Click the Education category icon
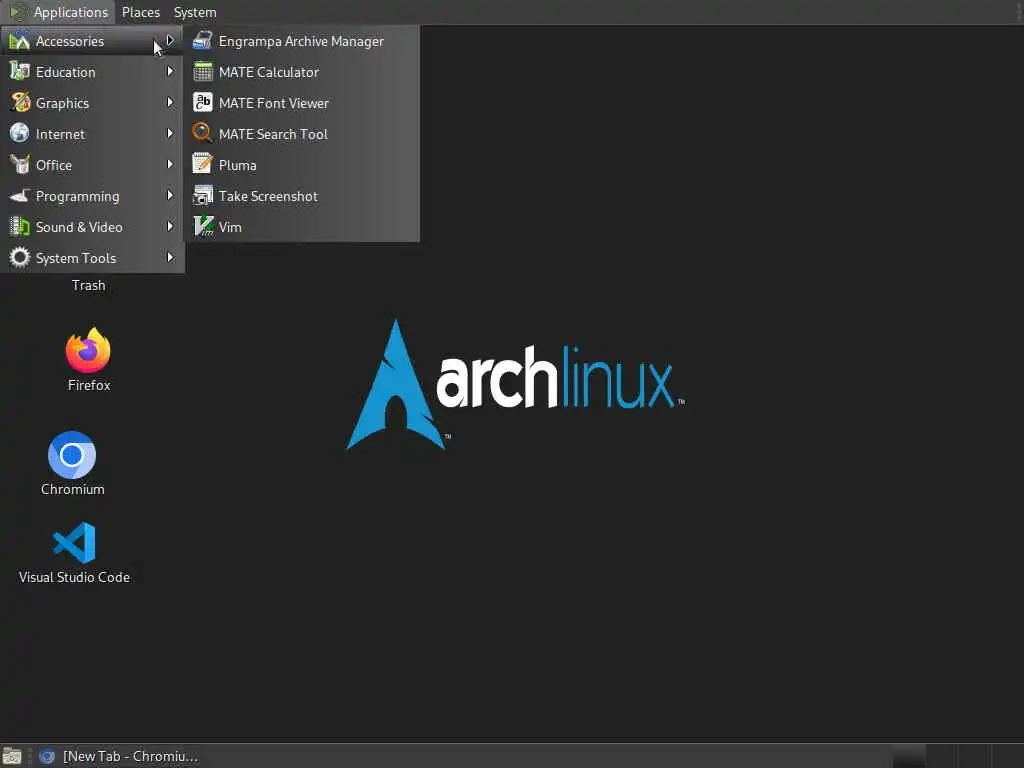 click(x=20, y=71)
